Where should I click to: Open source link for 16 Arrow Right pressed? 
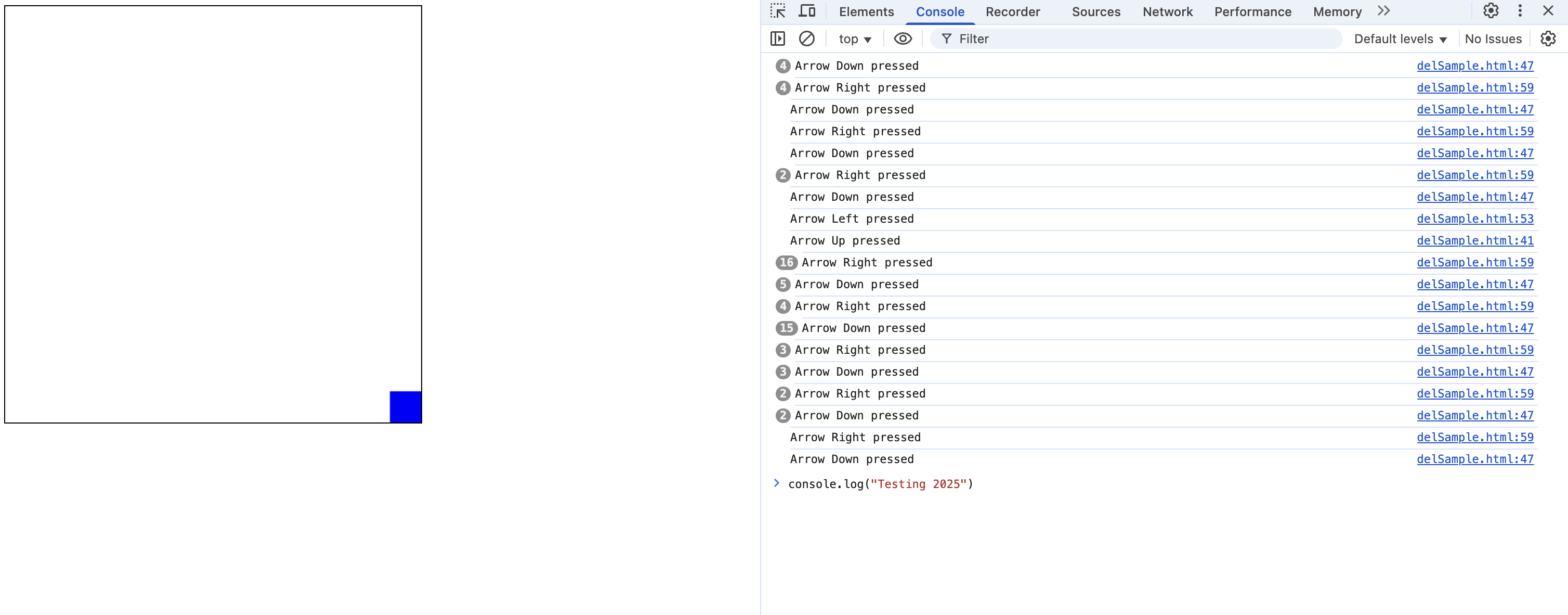pos(1475,262)
